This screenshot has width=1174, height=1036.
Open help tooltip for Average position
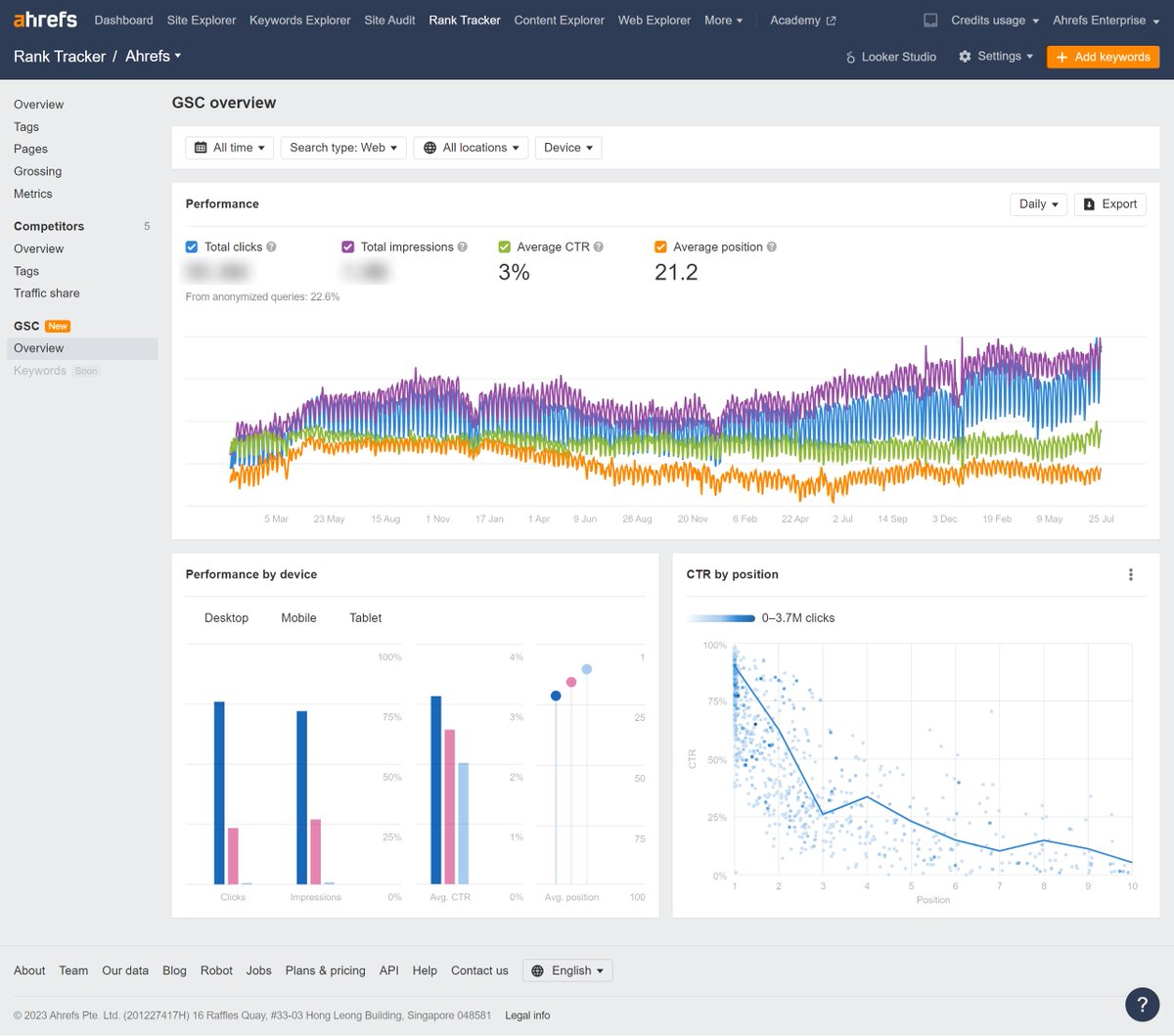click(772, 247)
